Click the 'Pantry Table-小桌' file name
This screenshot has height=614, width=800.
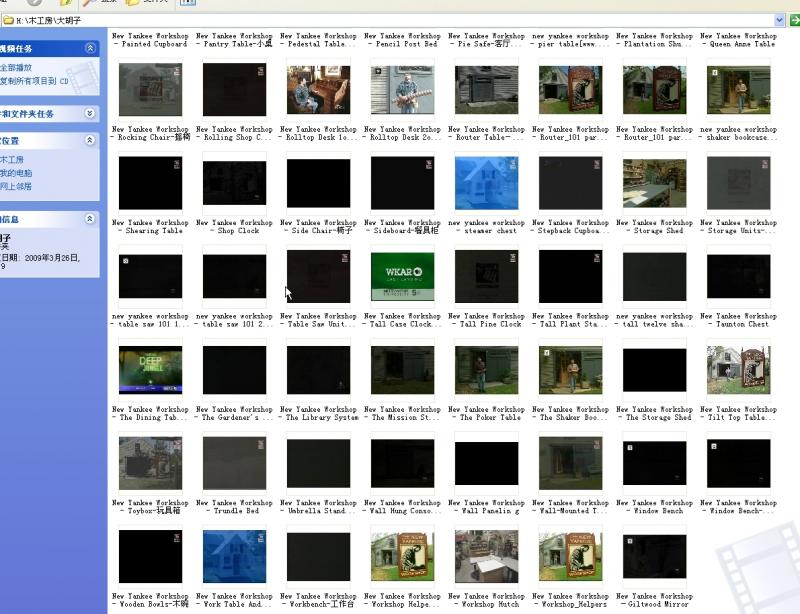coord(234,40)
